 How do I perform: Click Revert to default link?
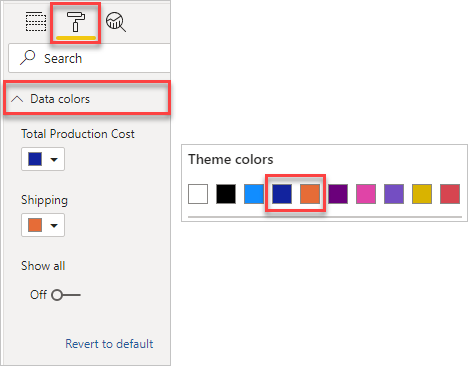pyautogui.click(x=109, y=343)
